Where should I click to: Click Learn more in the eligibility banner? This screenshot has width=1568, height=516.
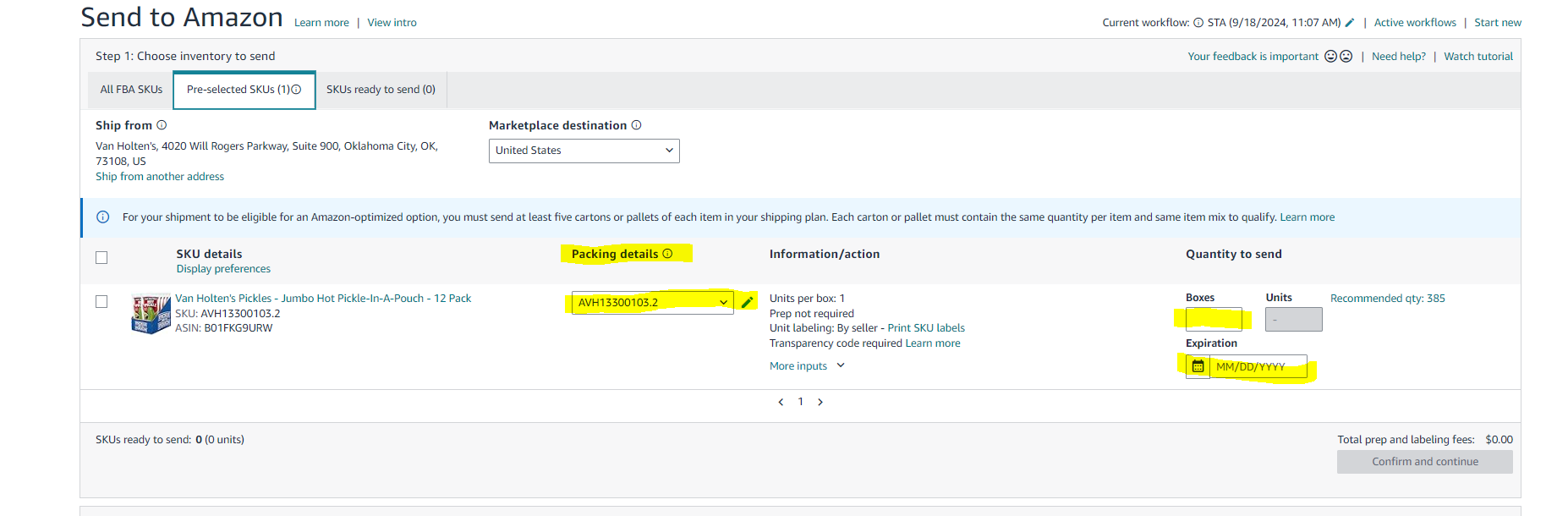coord(1308,217)
